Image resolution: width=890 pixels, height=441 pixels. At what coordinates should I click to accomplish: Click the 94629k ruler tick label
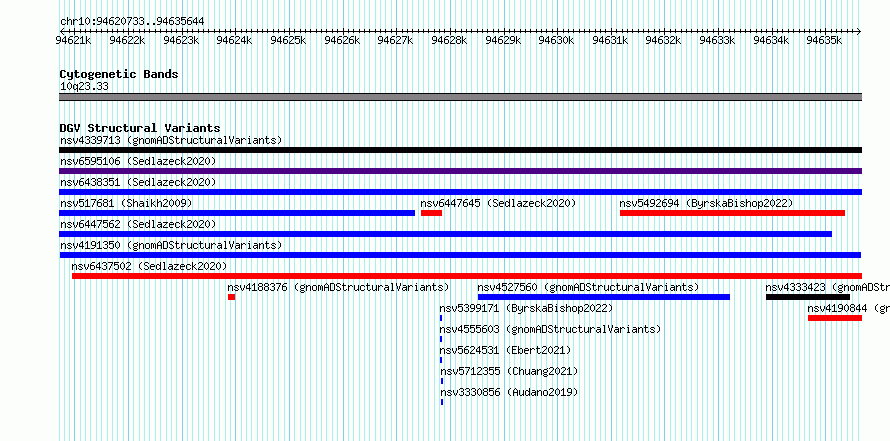click(x=503, y=40)
